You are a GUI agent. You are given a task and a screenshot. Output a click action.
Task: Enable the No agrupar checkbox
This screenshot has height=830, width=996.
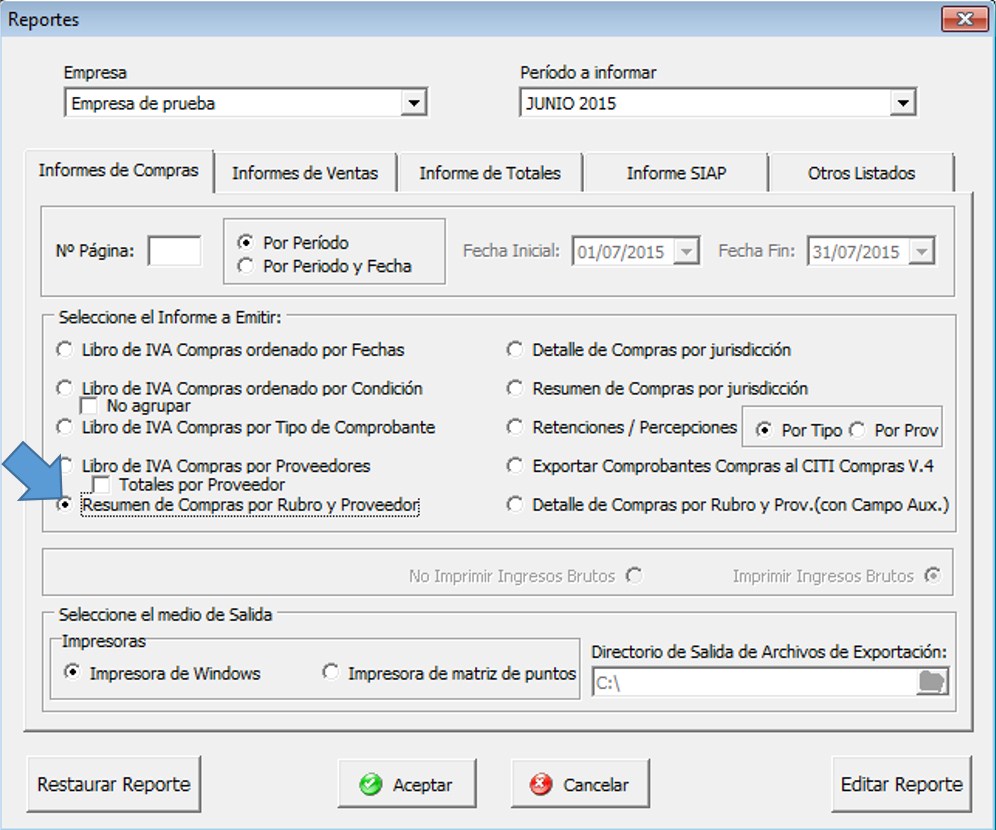90,407
